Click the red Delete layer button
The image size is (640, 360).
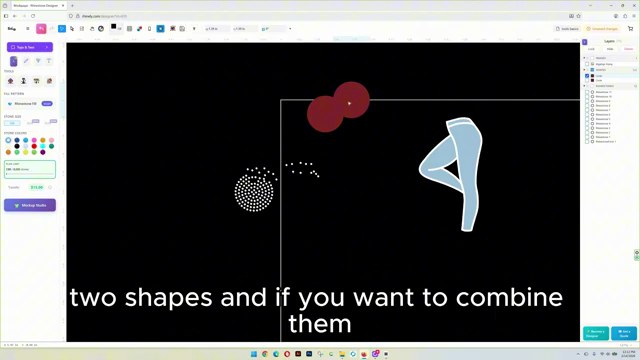pyautogui.click(x=629, y=49)
